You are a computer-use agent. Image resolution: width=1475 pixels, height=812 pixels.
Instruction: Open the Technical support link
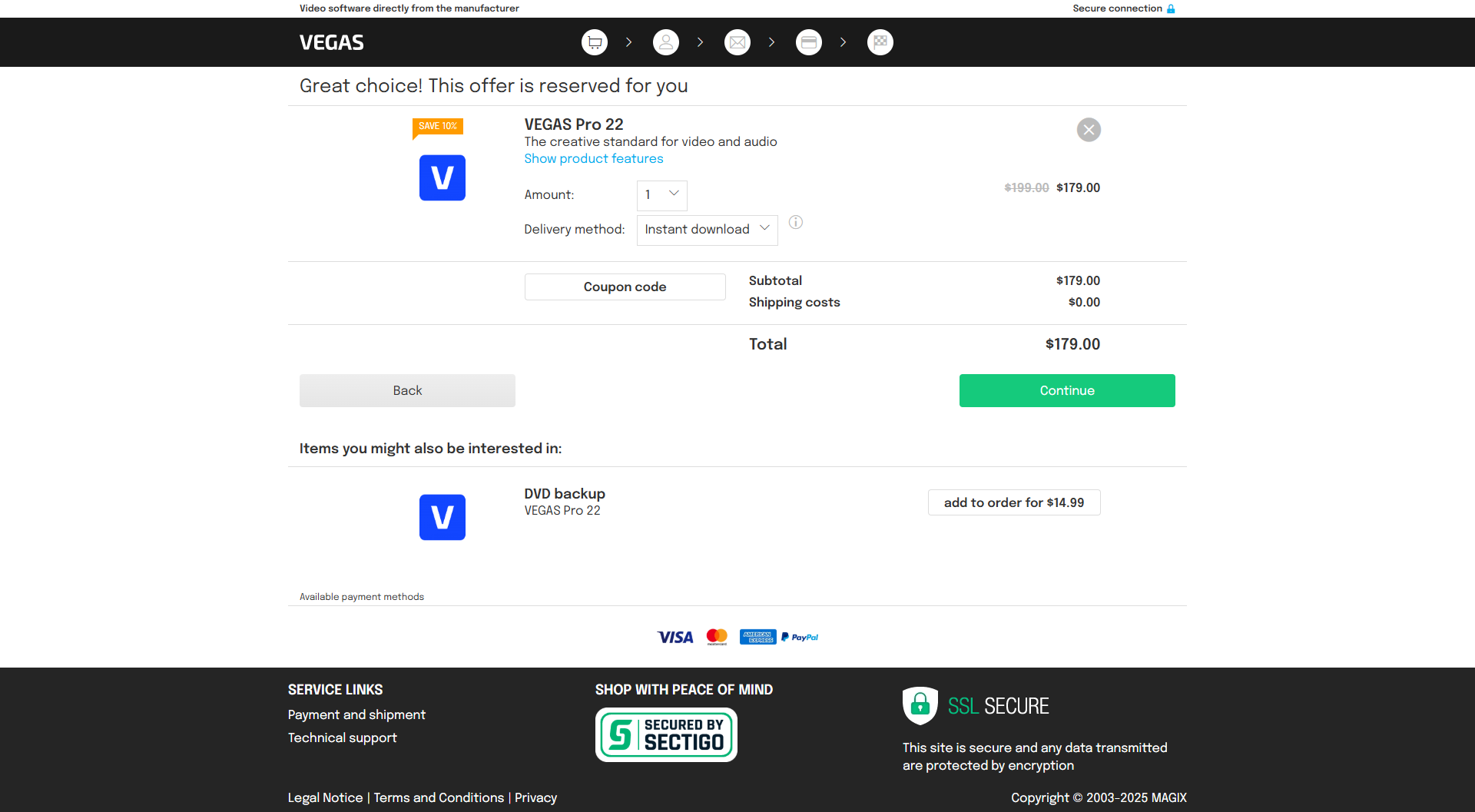coord(342,737)
